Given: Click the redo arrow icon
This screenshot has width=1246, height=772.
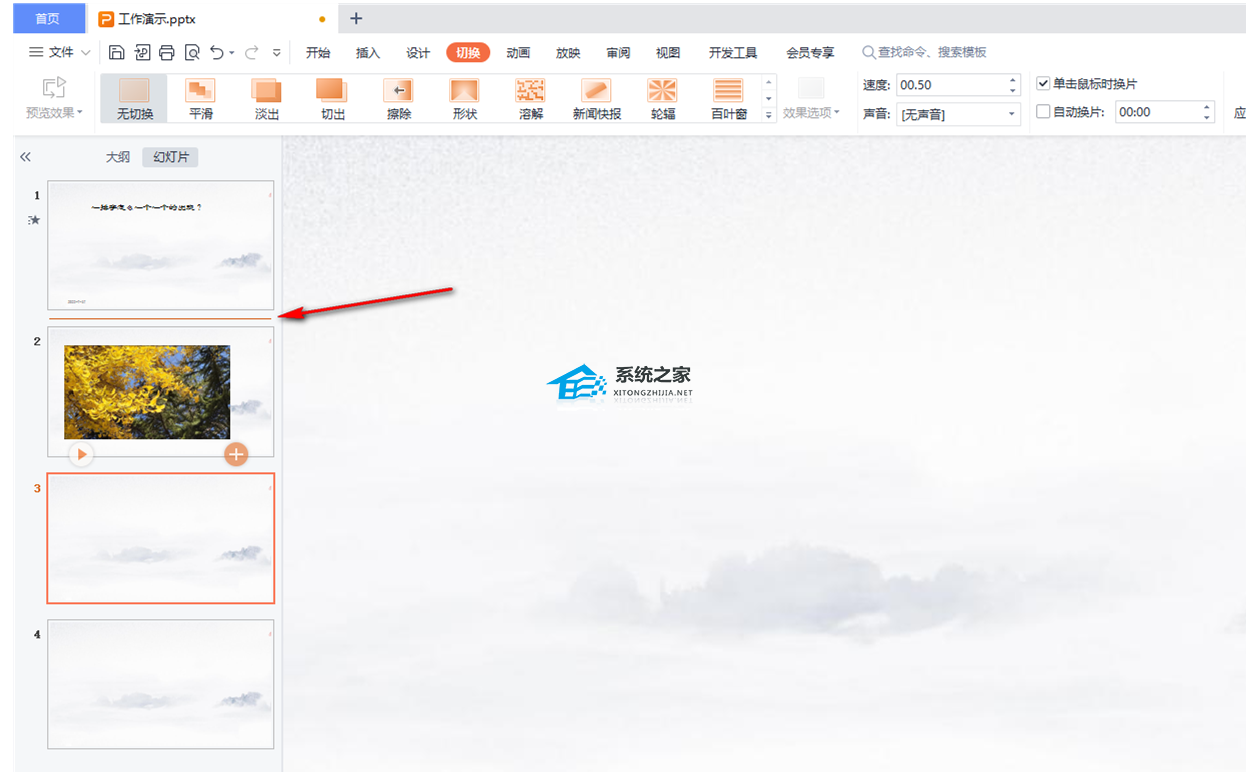Looking at the screenshot, I should point(252,52).
